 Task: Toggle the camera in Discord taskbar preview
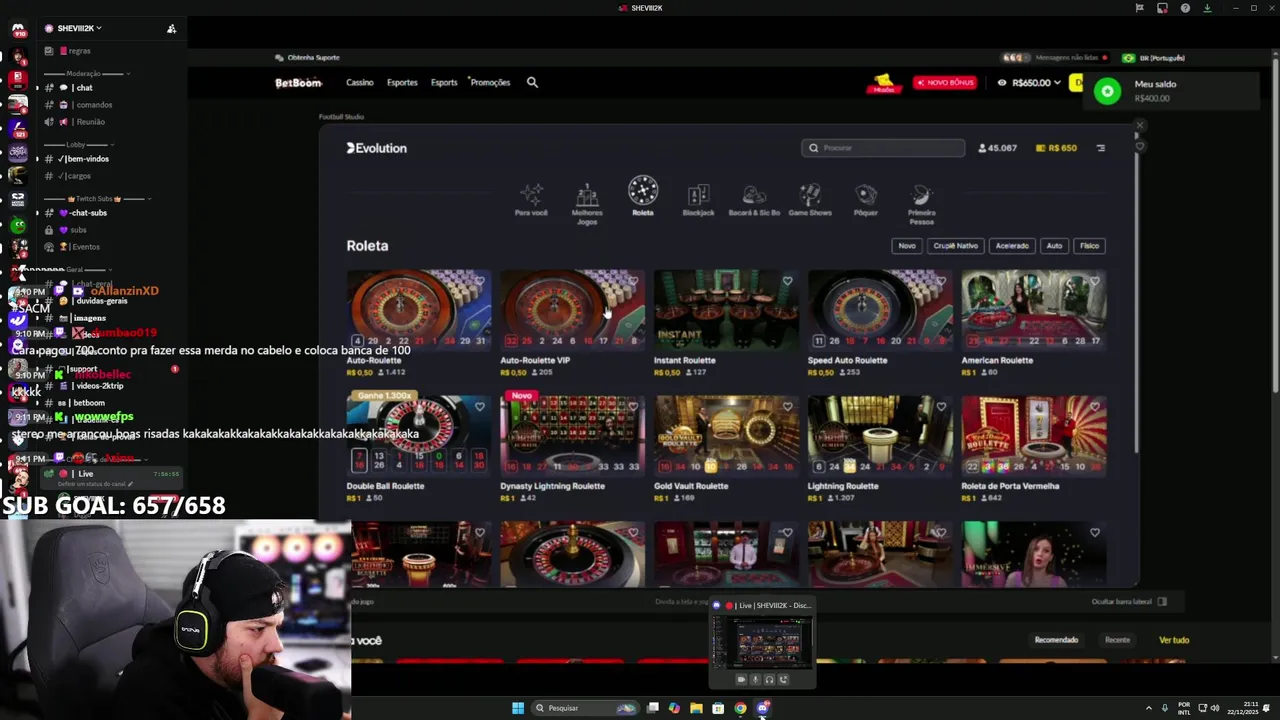point(741,680)
